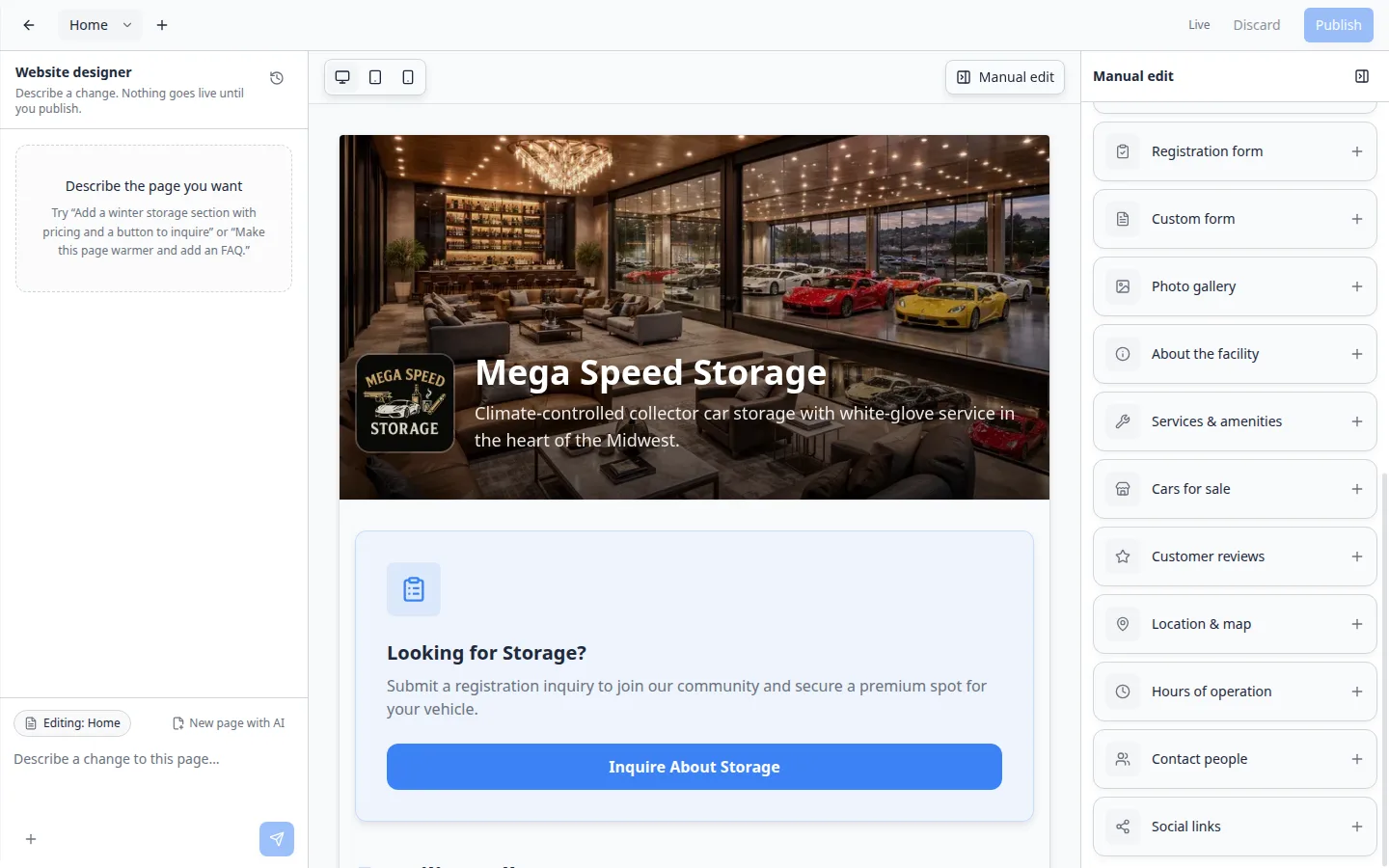Click the Live link
Viewport: 1389px width, 868px height.
[1199, 25]
